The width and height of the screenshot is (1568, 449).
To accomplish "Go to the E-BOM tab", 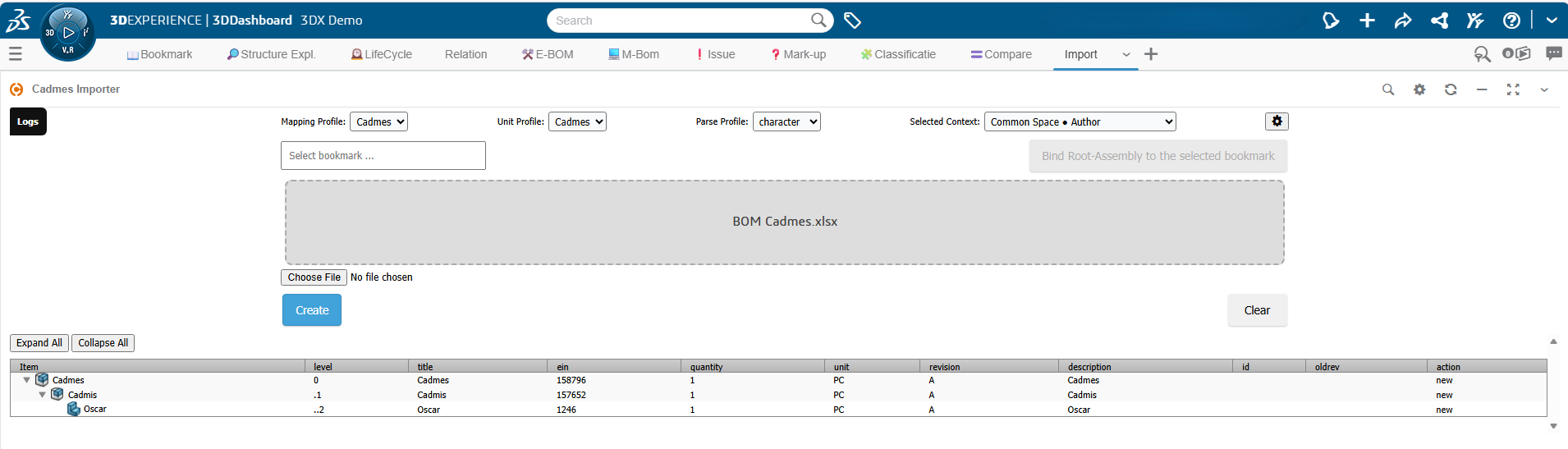I will pos(548,54).
